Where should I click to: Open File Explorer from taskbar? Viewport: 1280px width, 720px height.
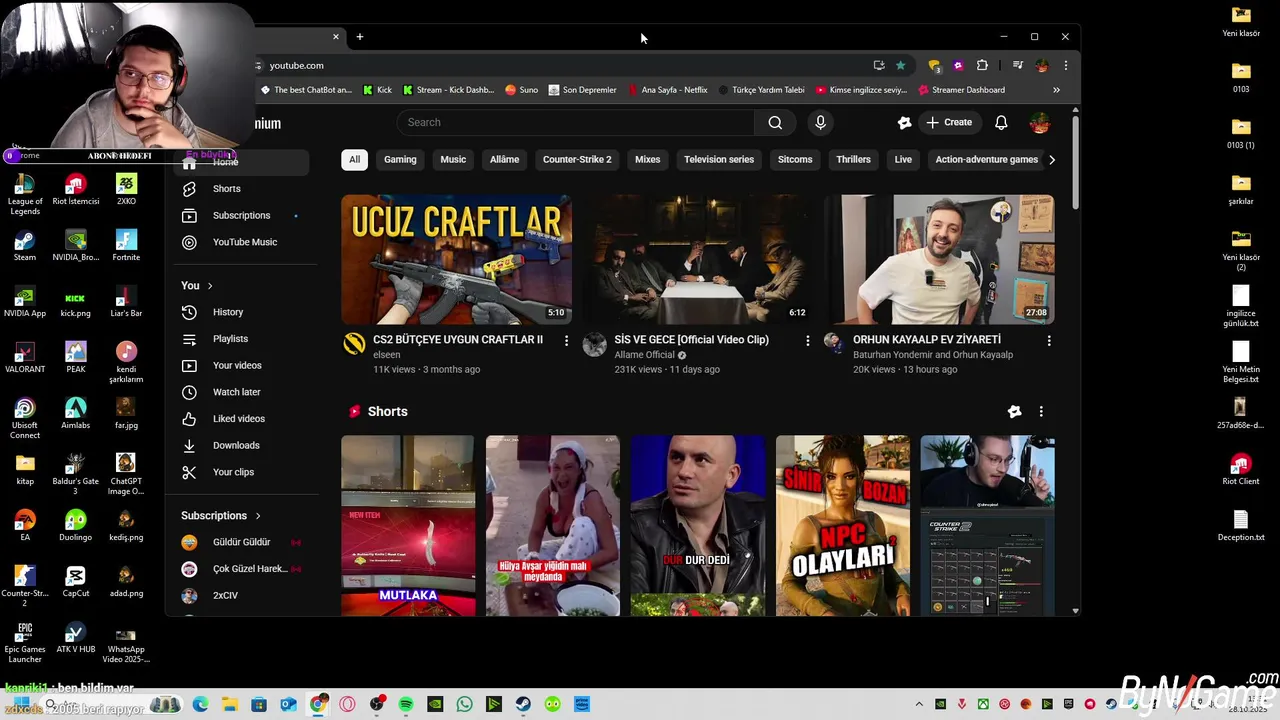click(x=229, y=704)
